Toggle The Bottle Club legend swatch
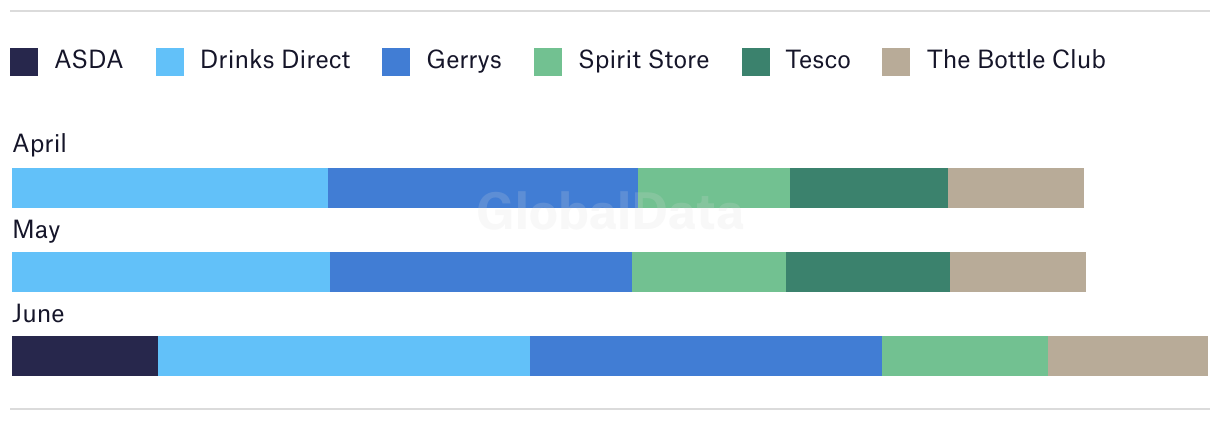Viewport: 1220px width, 422px height. point(896,62)
